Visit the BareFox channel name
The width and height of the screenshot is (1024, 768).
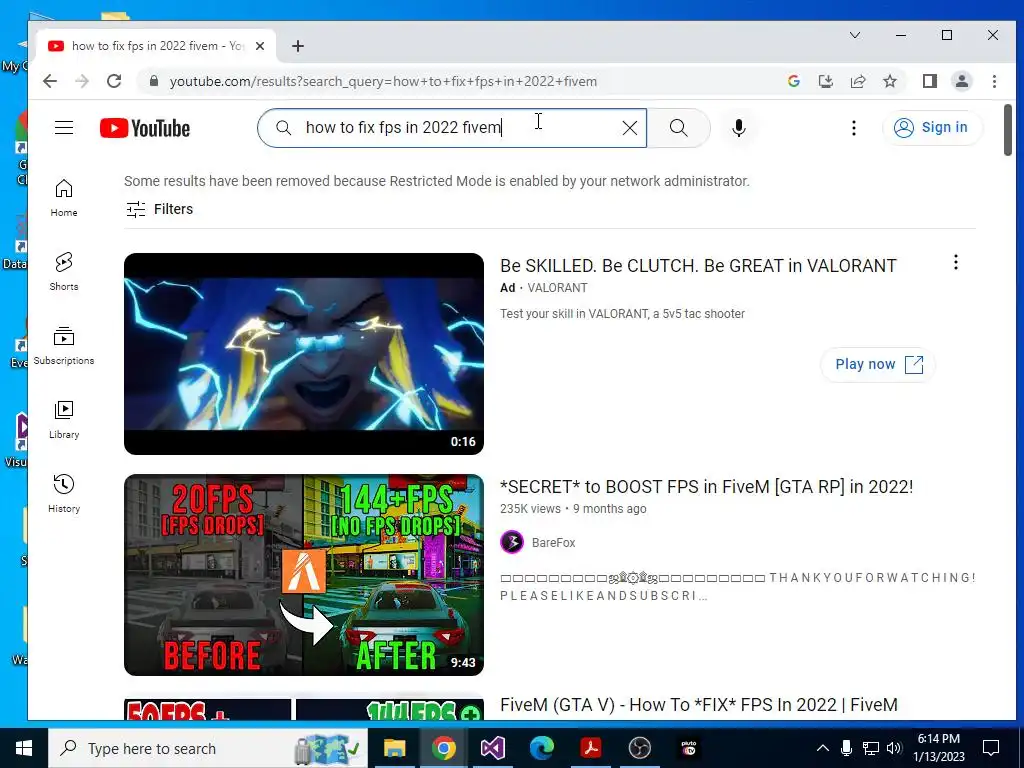click(553, 543)
